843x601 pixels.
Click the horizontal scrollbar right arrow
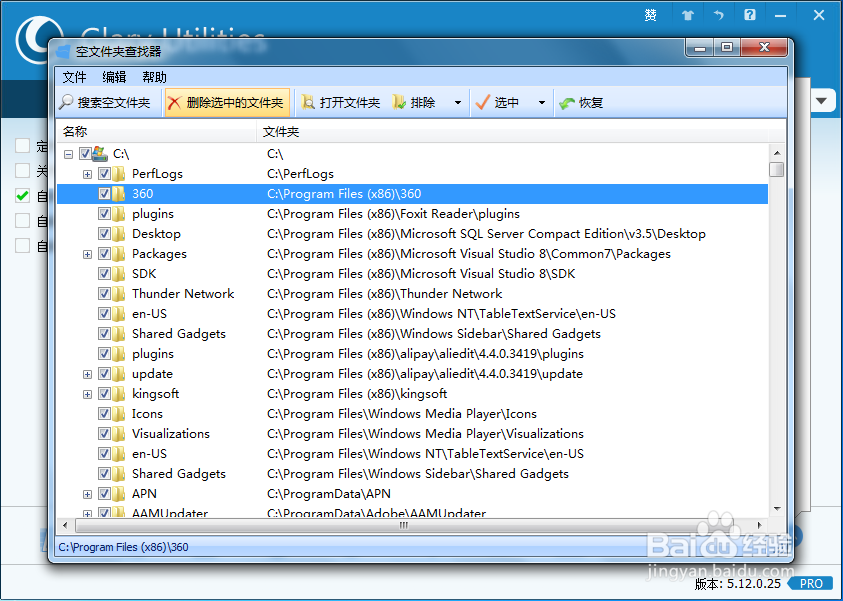759,525
